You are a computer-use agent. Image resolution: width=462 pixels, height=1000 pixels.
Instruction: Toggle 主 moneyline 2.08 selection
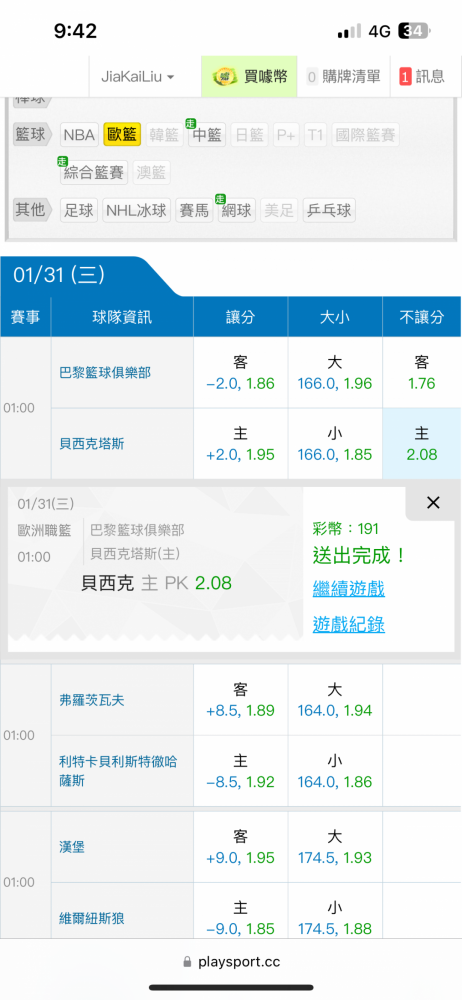pos(422,444)
